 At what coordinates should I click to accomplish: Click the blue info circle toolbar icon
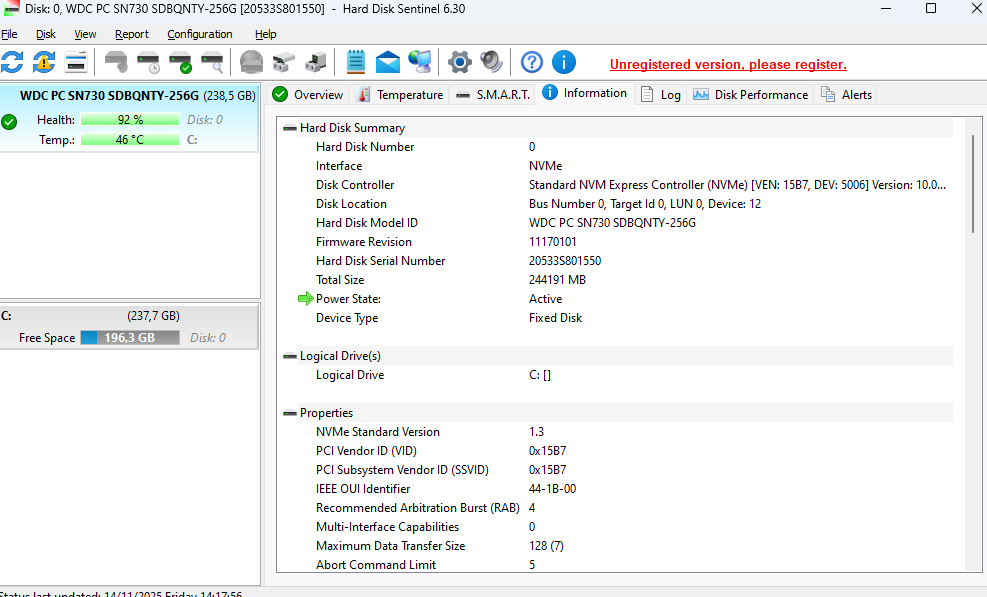click(564, 62)
